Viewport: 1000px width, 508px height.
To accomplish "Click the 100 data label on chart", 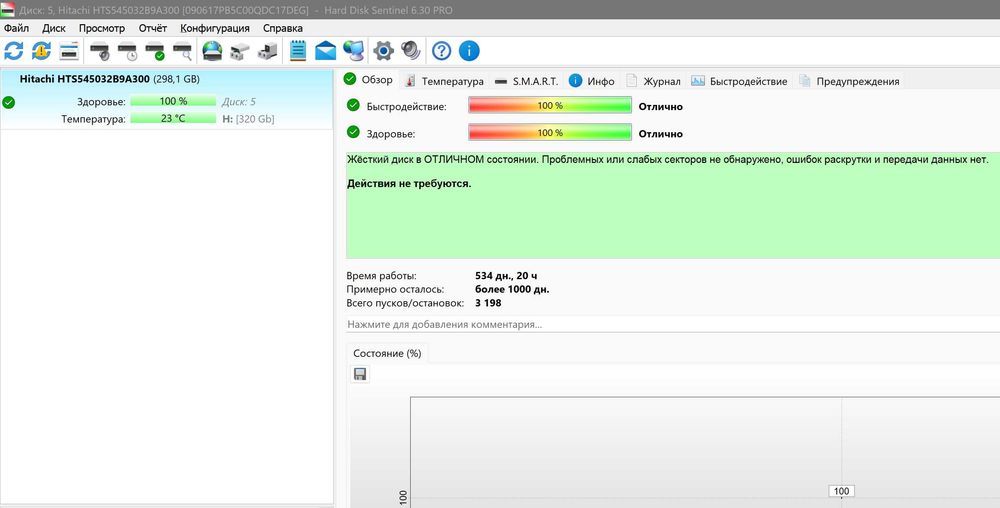I will click(x=842, y=491).
